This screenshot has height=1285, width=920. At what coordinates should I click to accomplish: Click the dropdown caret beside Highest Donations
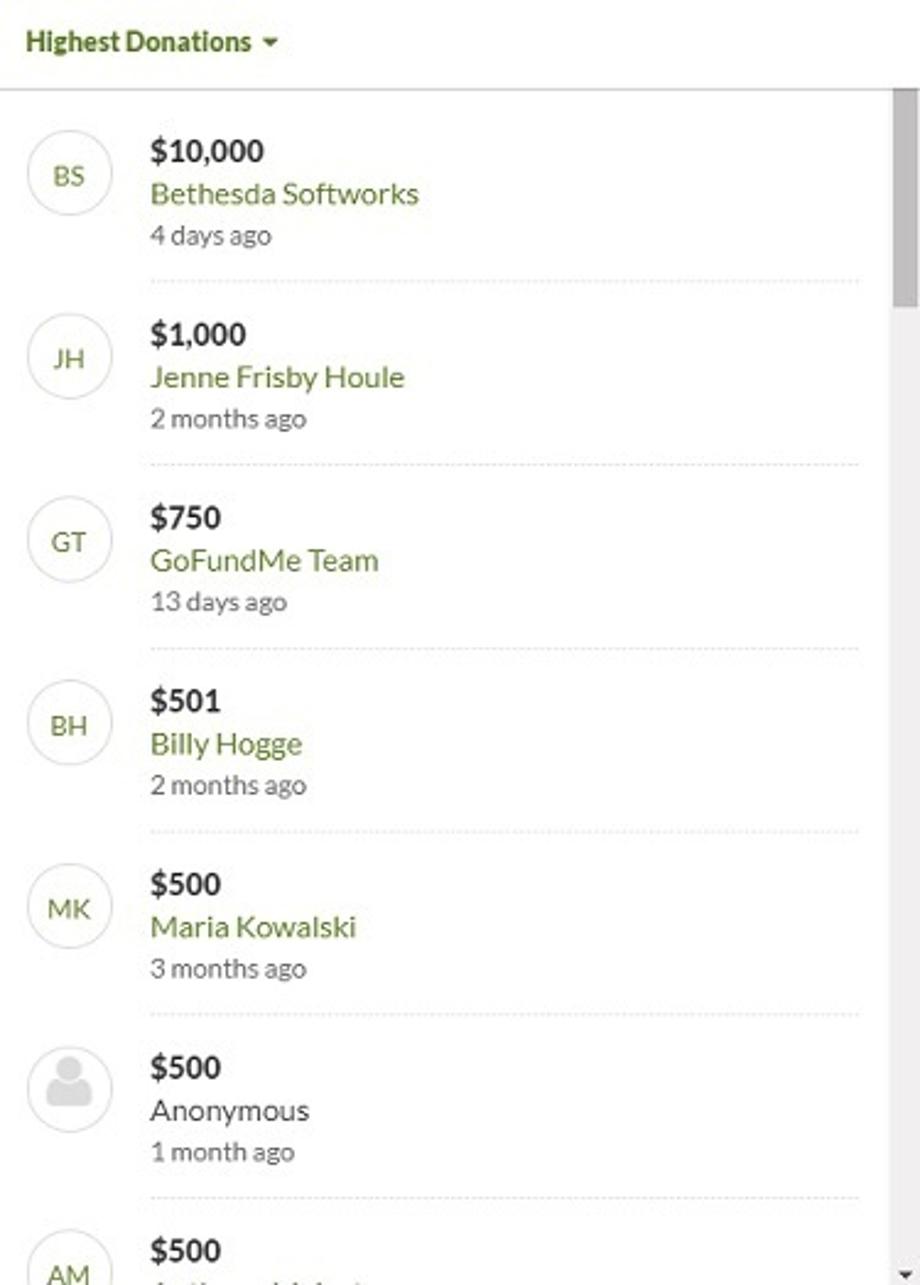(x=270, y=43)
